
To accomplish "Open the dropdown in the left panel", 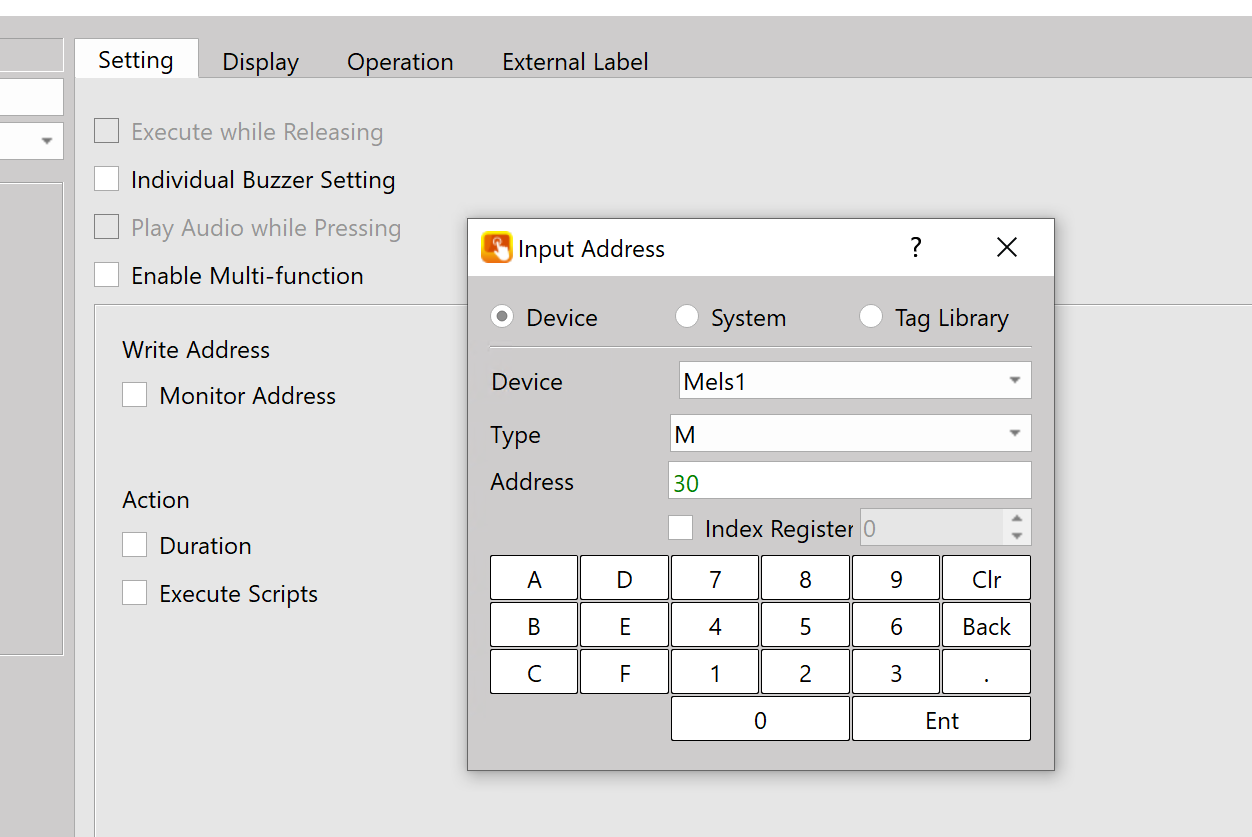I will click(46, 142).
